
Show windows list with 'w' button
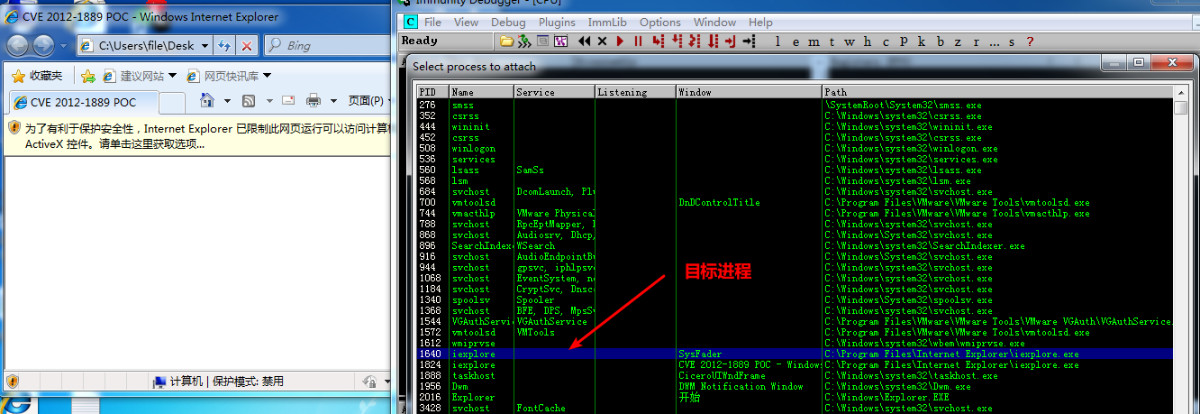(849, 41)
